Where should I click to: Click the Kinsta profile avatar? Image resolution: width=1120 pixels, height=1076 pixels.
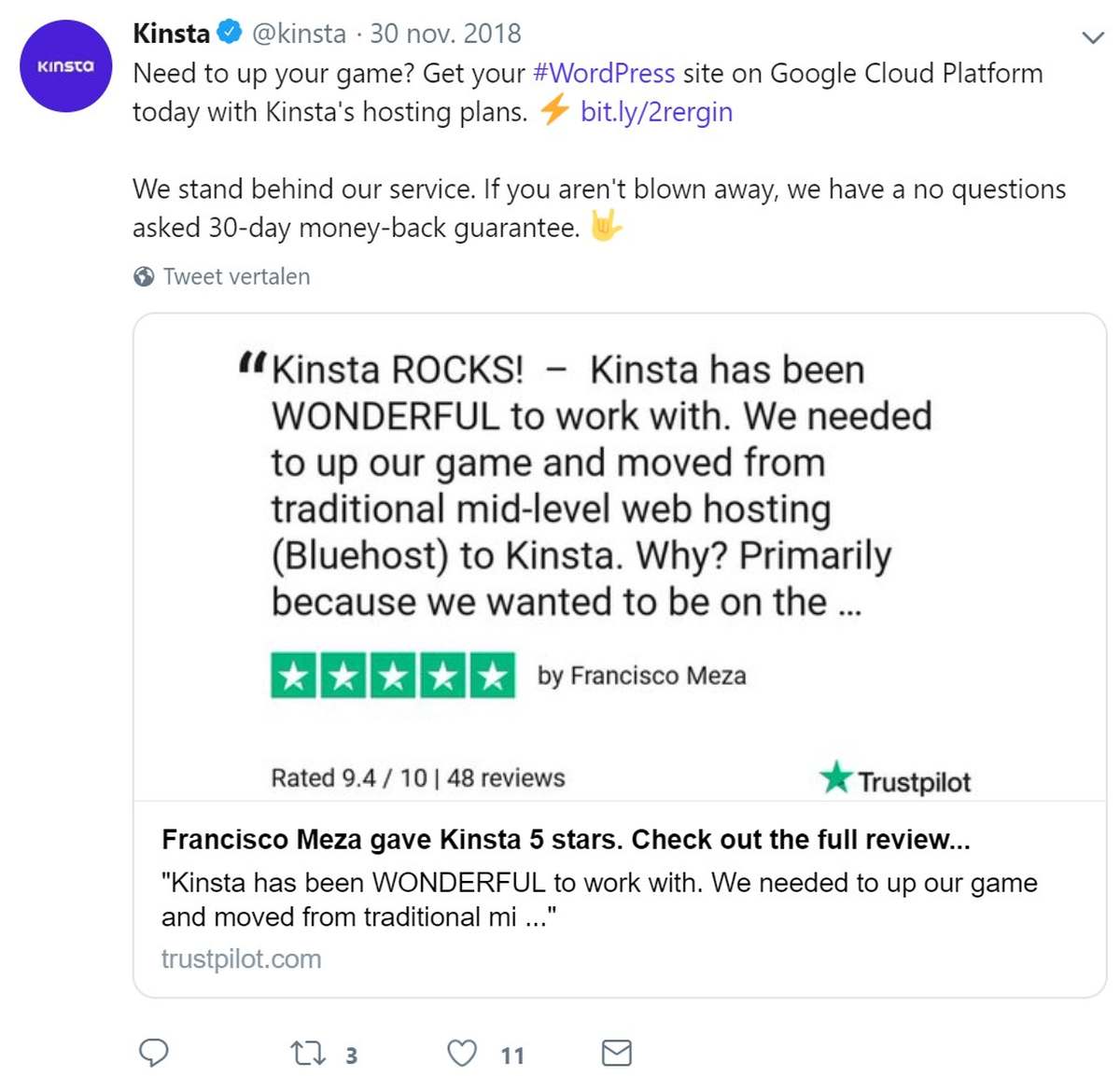(65, 66)
